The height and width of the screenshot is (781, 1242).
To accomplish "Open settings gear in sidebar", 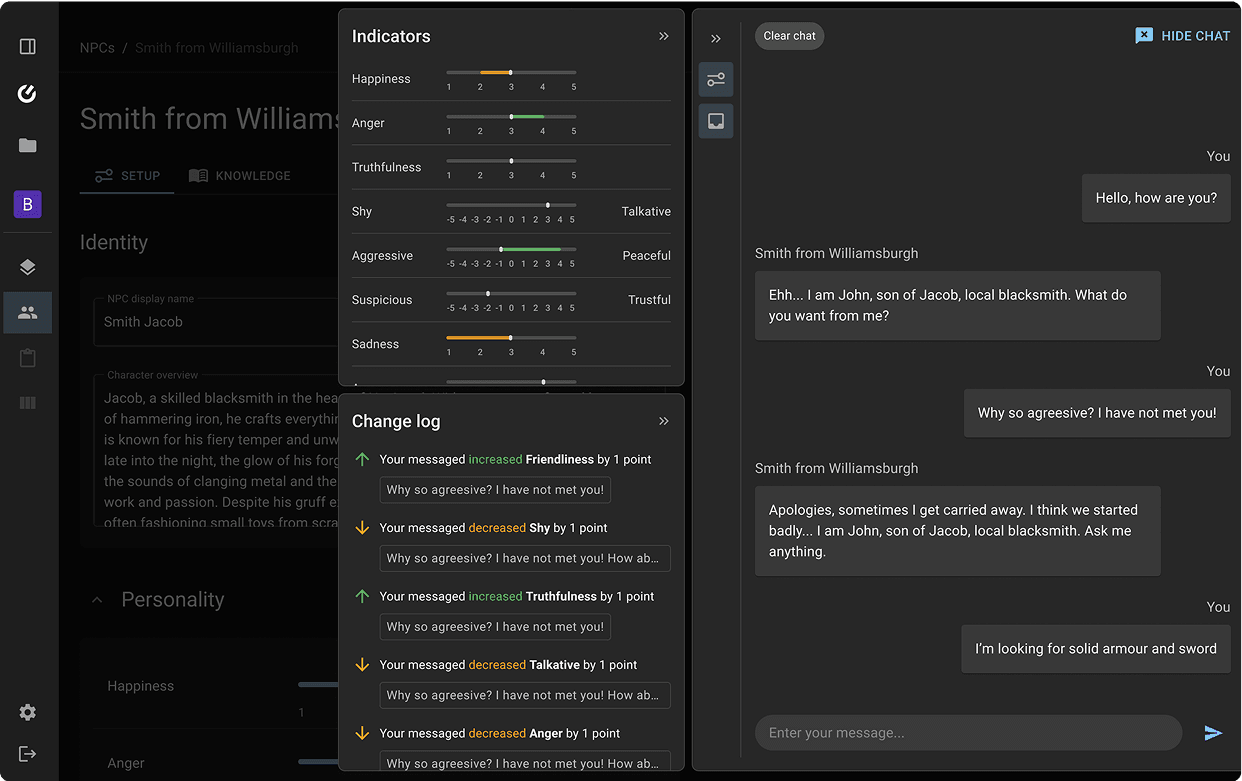I will (28, 712).
